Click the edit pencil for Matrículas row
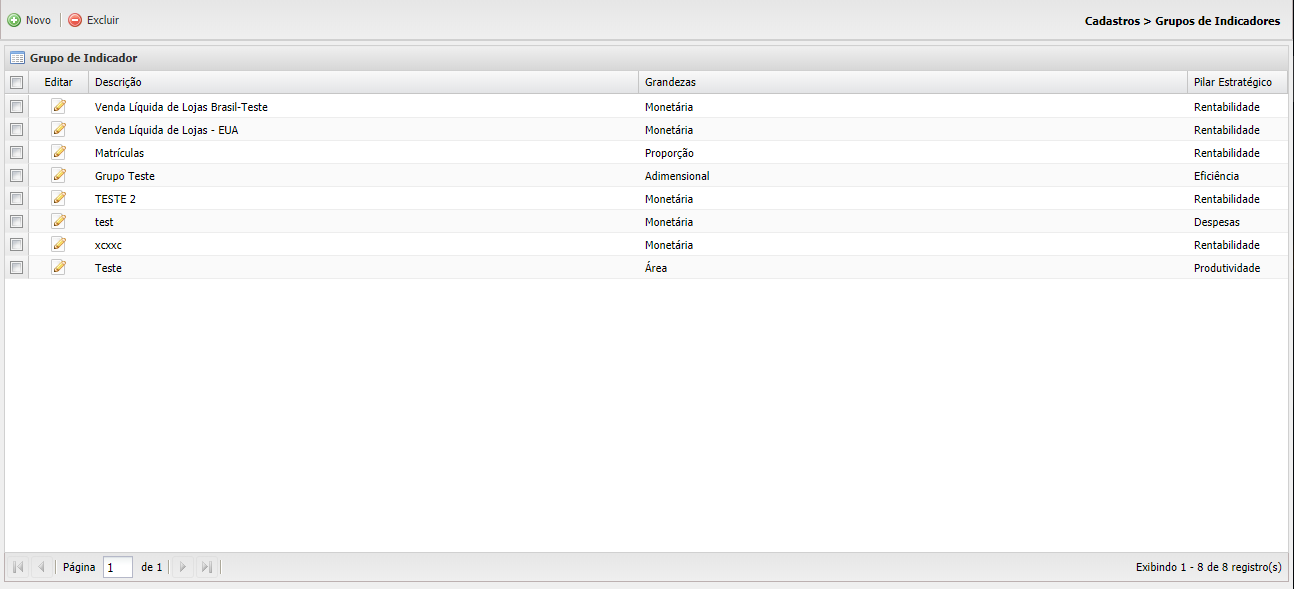 pos(59,152)
